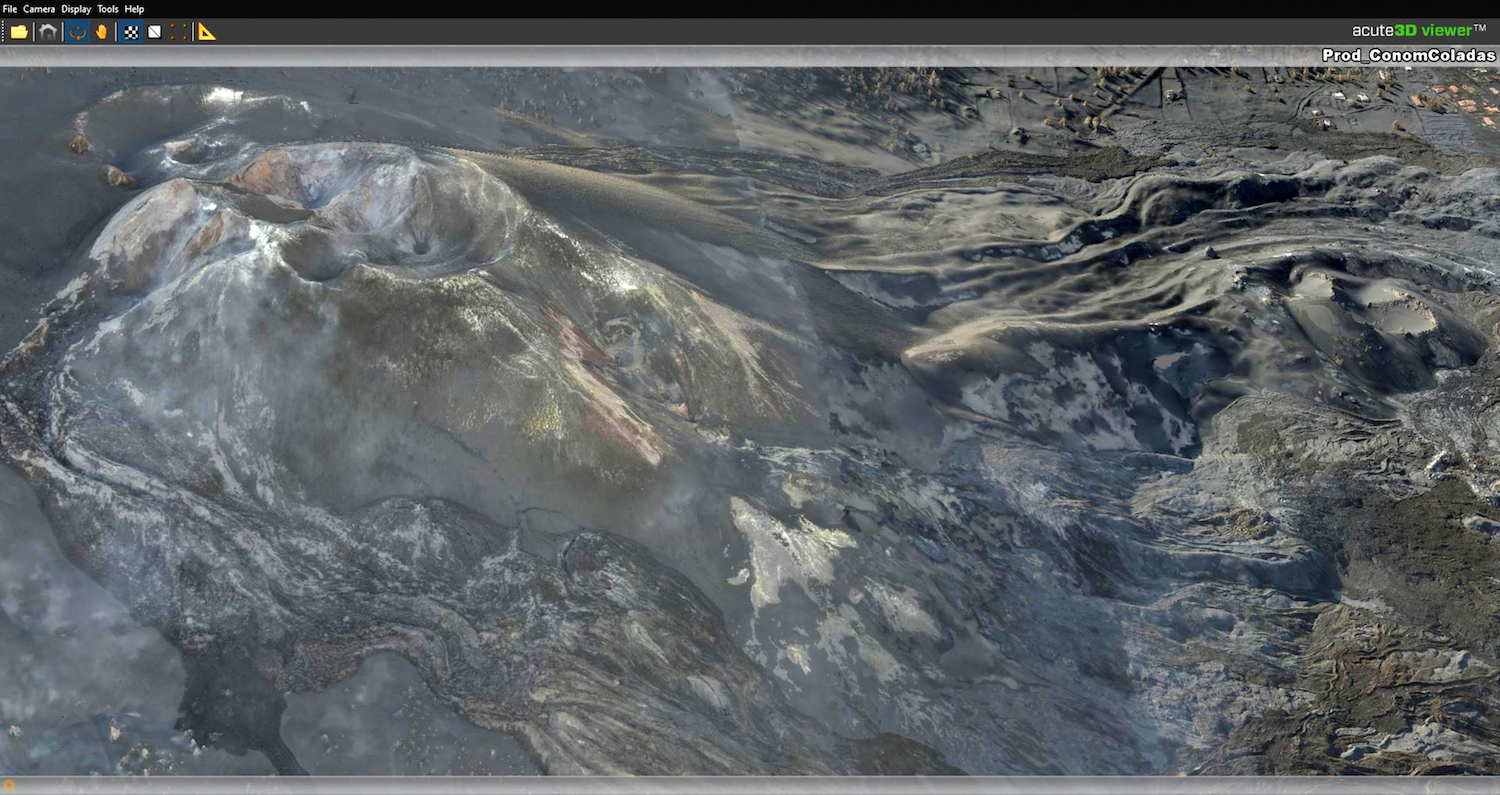Toggle wireframe display mode

click(x=154, y=31)
